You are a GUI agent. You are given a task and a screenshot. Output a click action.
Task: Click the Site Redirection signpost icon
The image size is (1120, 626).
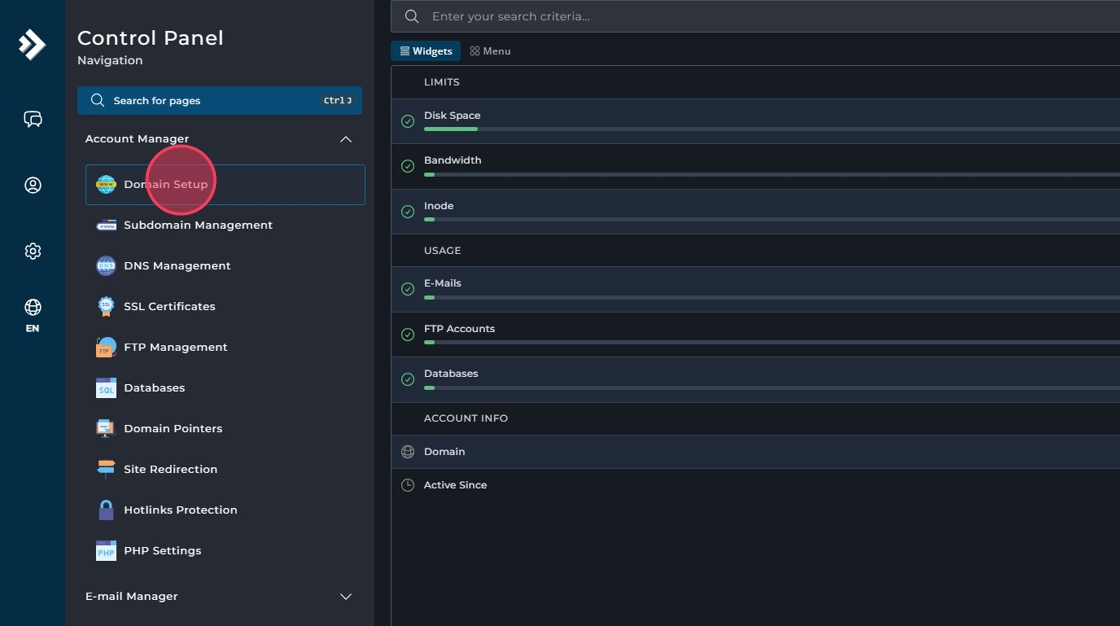click(106, 469)
